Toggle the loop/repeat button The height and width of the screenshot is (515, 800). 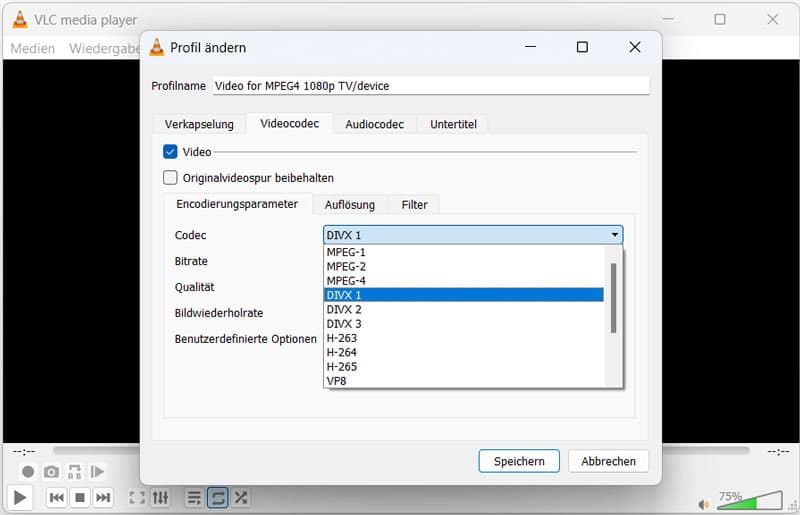(218, 497)
